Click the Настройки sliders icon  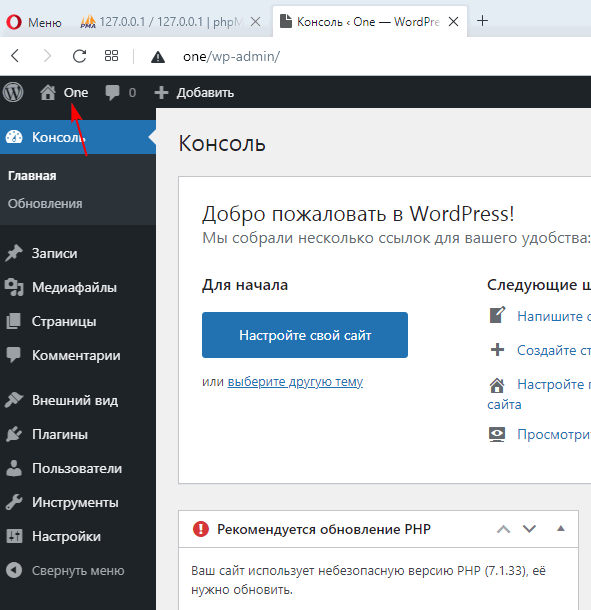point(14,536)
